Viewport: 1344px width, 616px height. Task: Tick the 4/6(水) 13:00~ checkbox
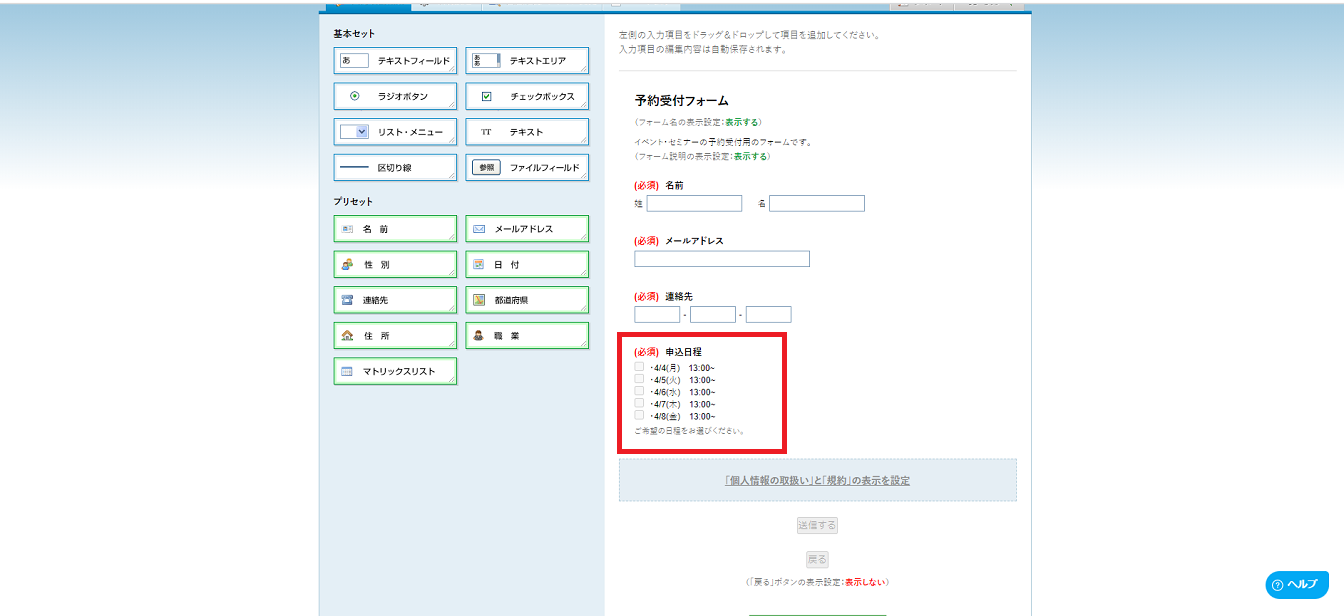tap(639, 391)
